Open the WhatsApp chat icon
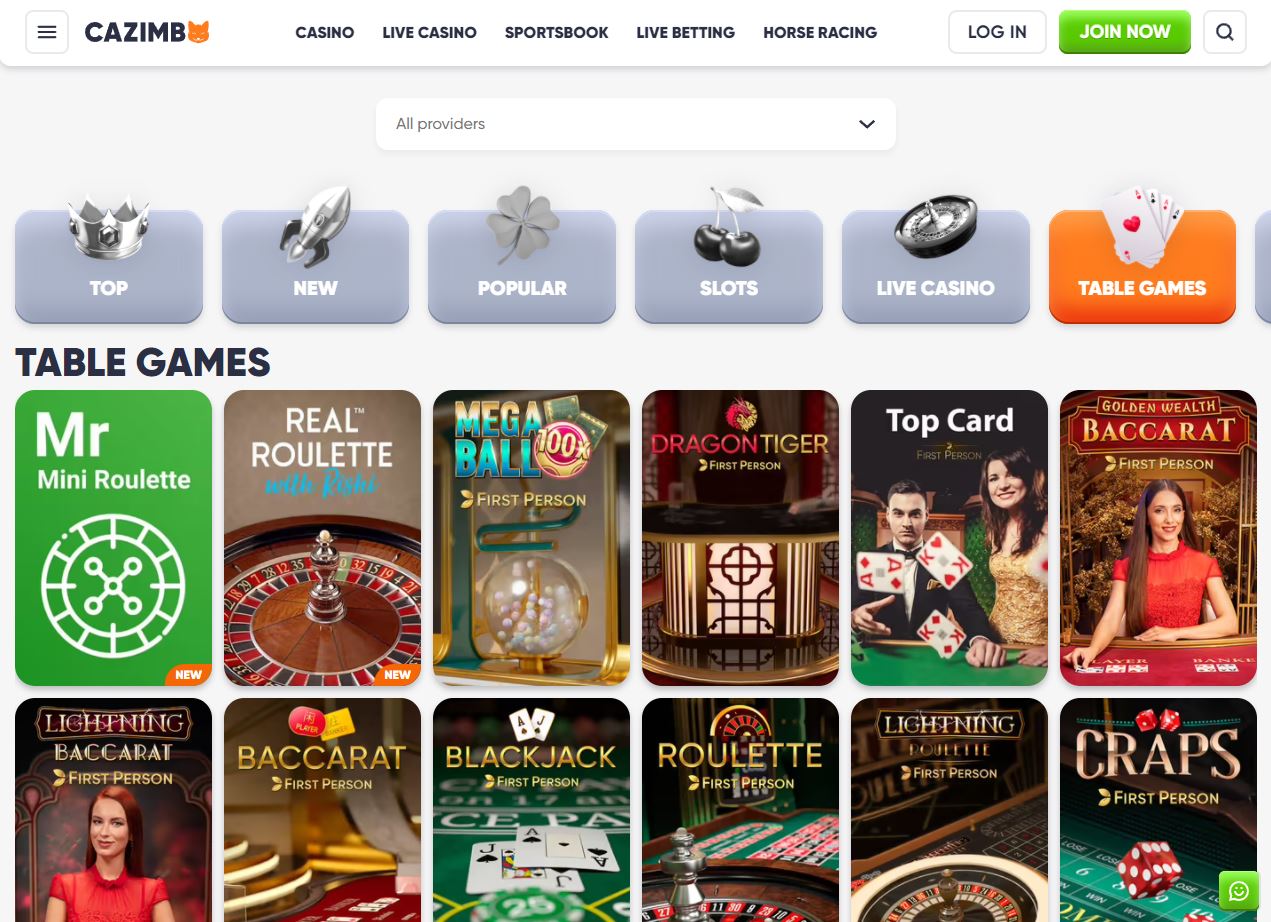This screenshot has height=922, width=1271. click(1239, 891)
